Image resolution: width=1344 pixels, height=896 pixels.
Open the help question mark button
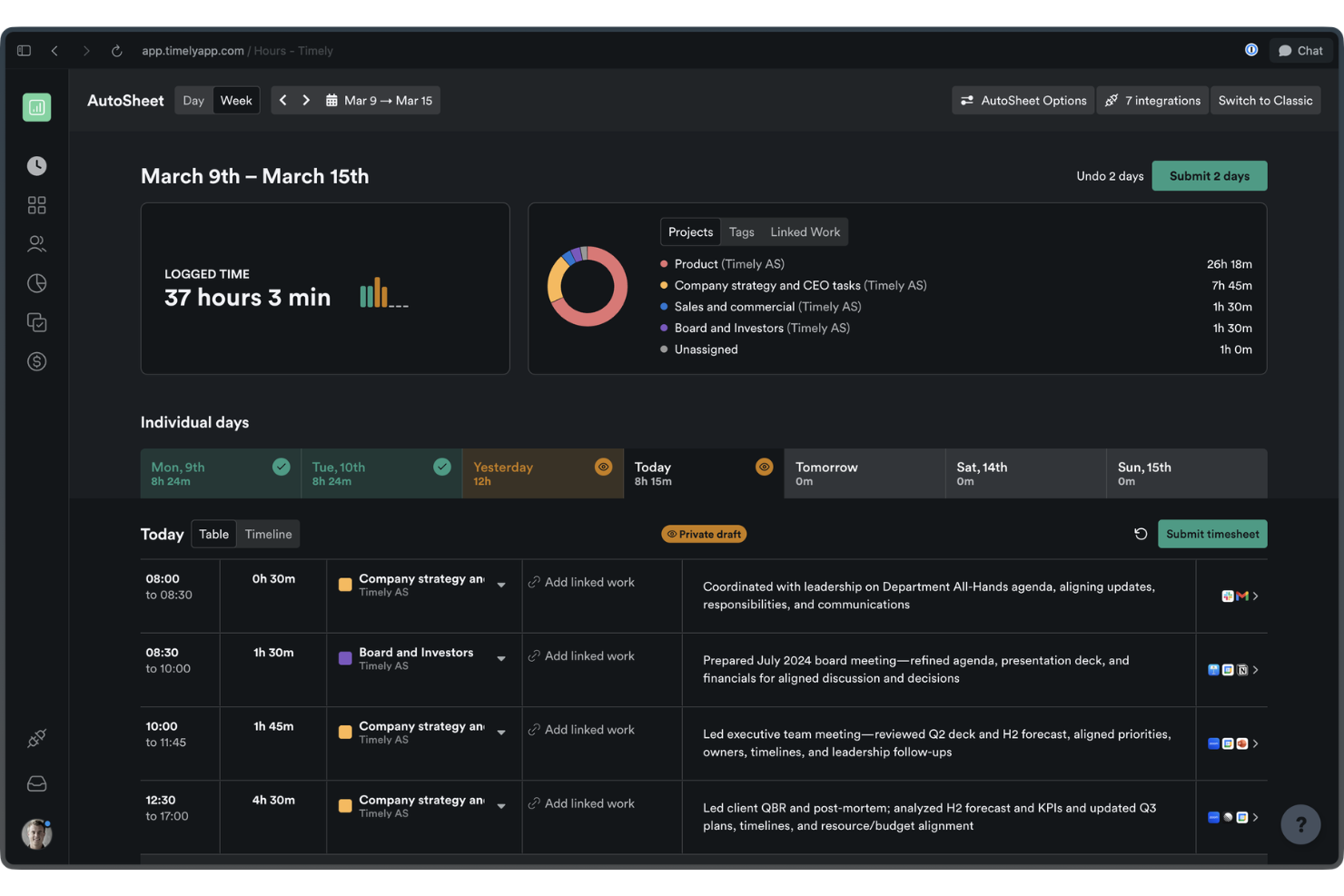coord(1300,824)
